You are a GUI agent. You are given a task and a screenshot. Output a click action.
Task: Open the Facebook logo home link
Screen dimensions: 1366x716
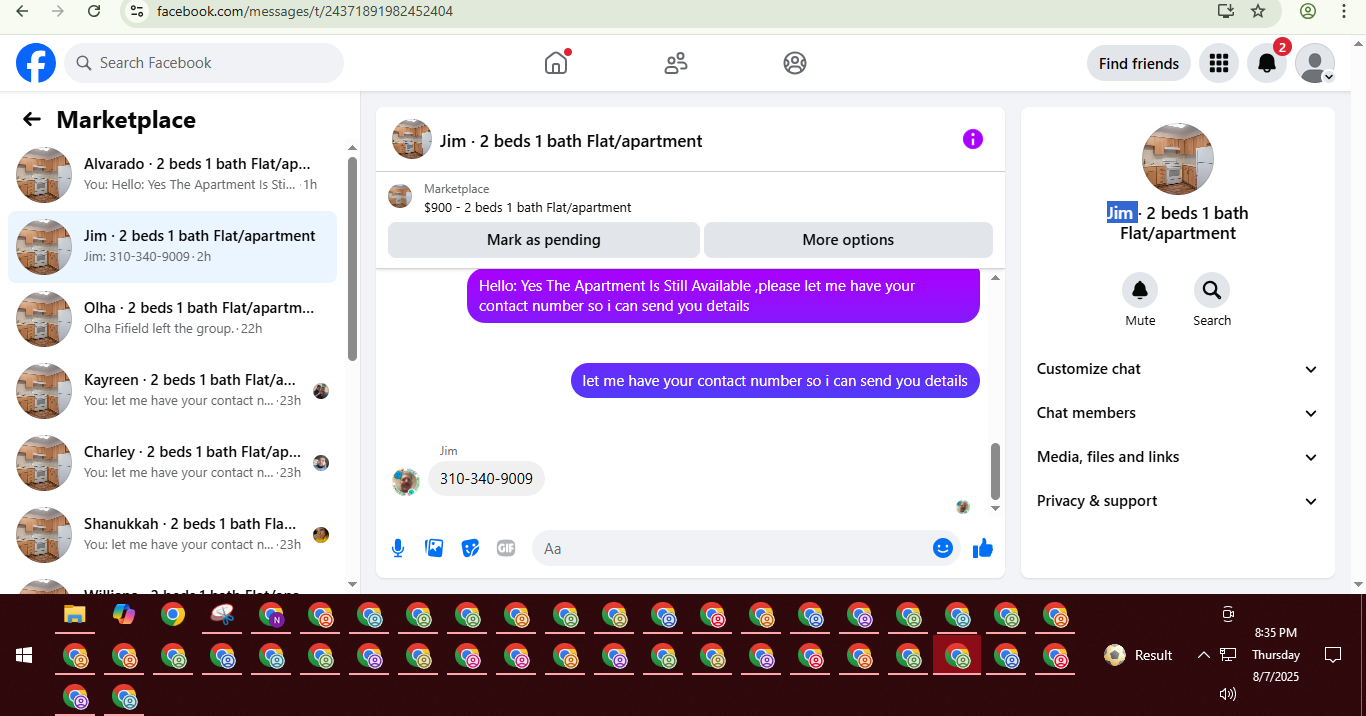point(36,63)
